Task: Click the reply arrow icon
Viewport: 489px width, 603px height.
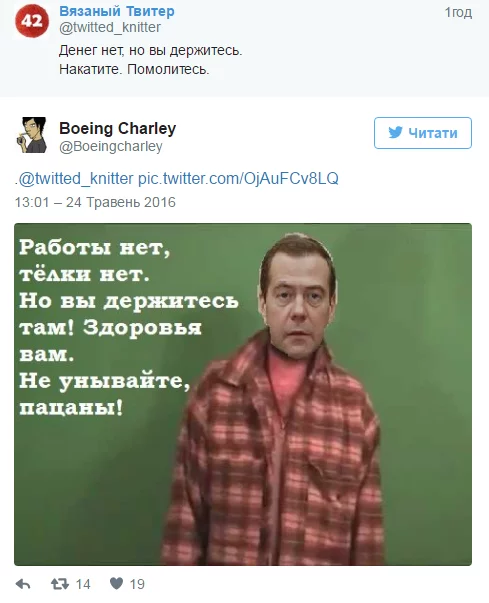Action: [x=23, y=585]
